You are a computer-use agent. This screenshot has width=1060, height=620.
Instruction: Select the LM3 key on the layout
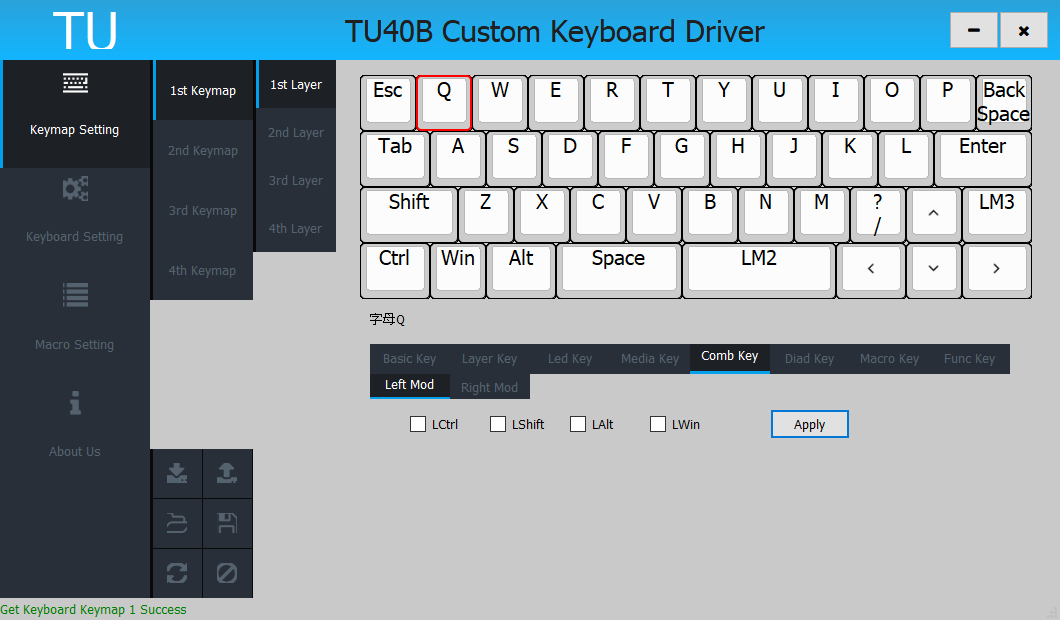pyautogui.click(x=997, y=214)
